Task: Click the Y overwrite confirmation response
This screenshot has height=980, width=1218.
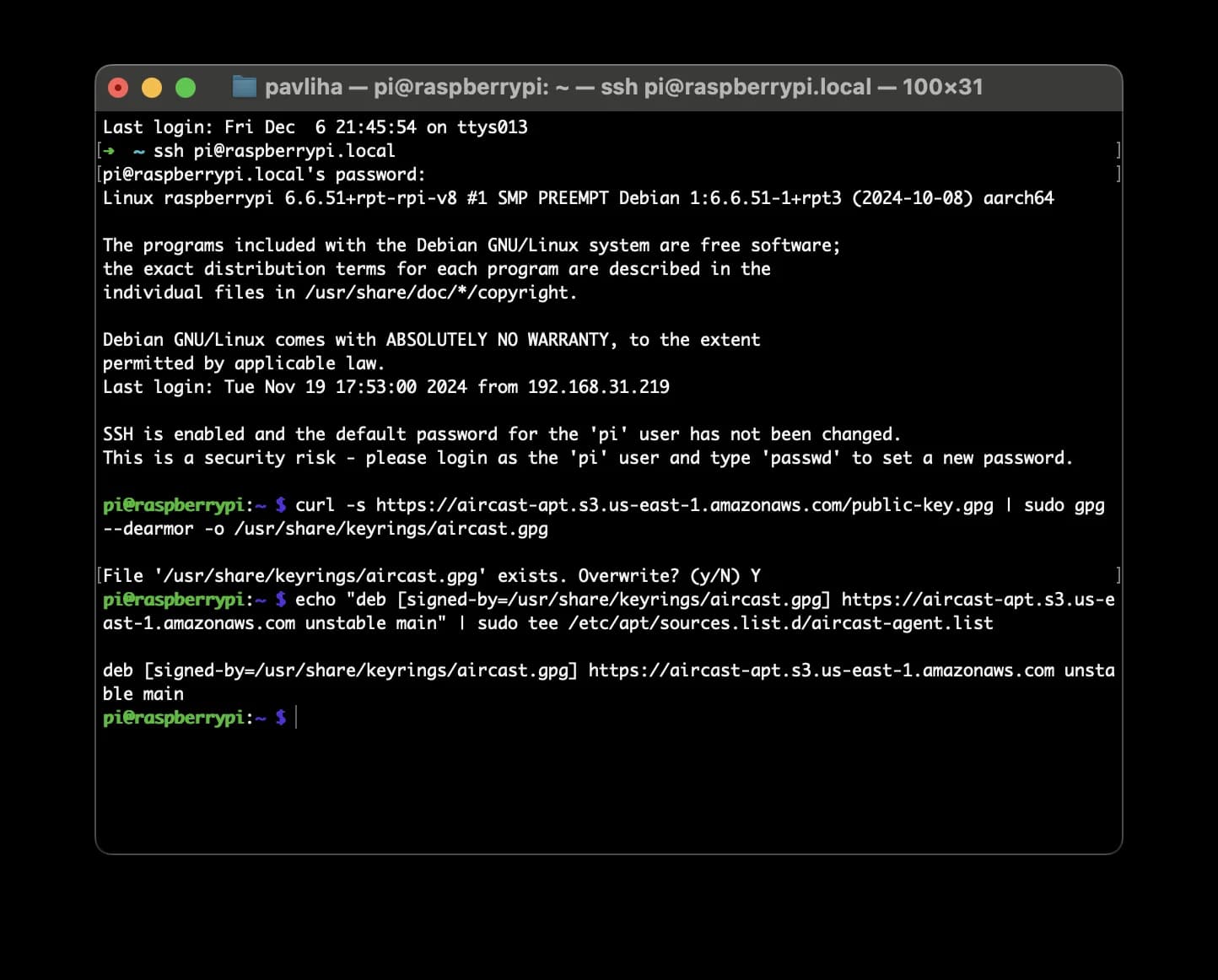Action: pos(754,575)
